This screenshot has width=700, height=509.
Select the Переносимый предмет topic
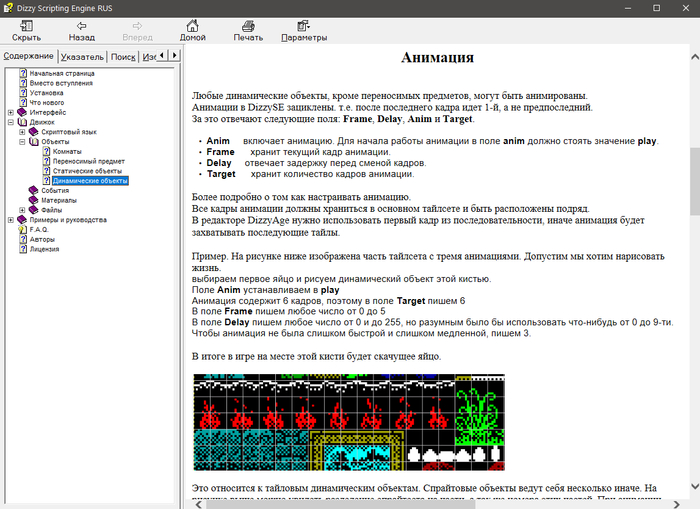pos(89,161)
